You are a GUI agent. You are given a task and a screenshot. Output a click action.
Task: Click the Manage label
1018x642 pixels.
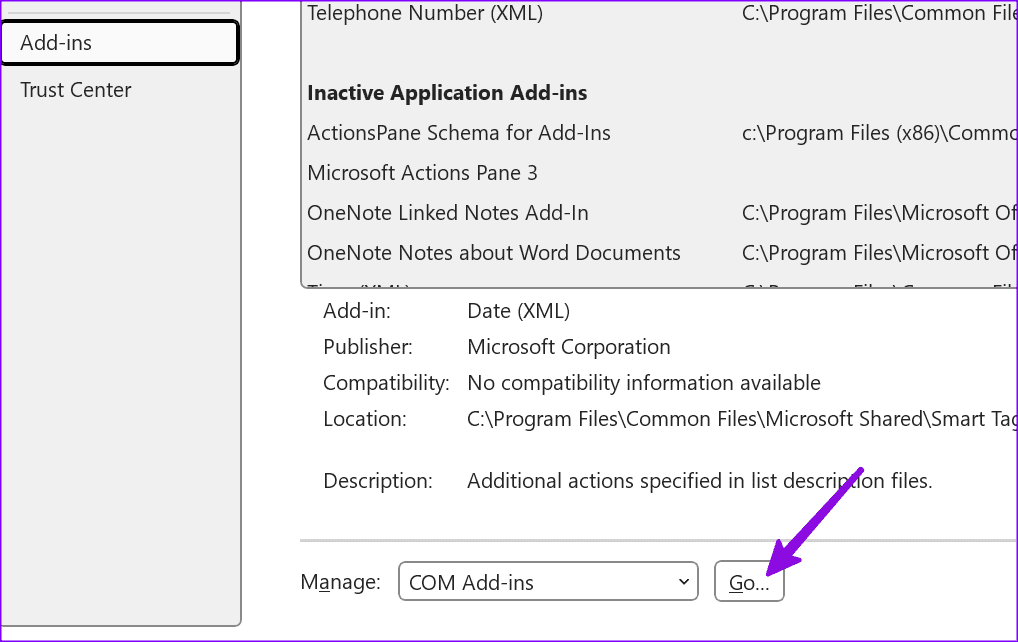pyautogui.click(x=340, y=582)
